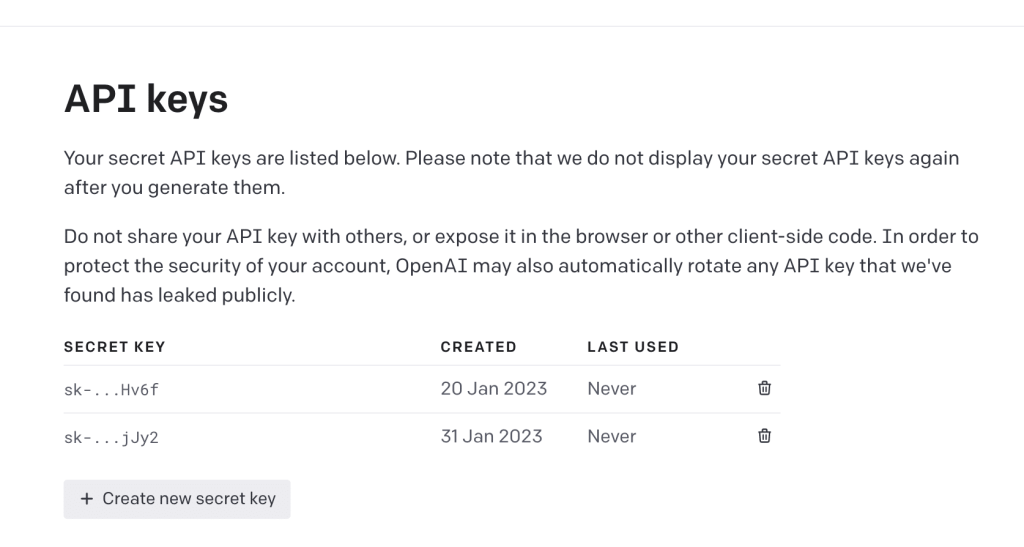Click the CREATED column header
This screenshot has height=547, width=1024.
pyautogui.click(x=478, y=347)
